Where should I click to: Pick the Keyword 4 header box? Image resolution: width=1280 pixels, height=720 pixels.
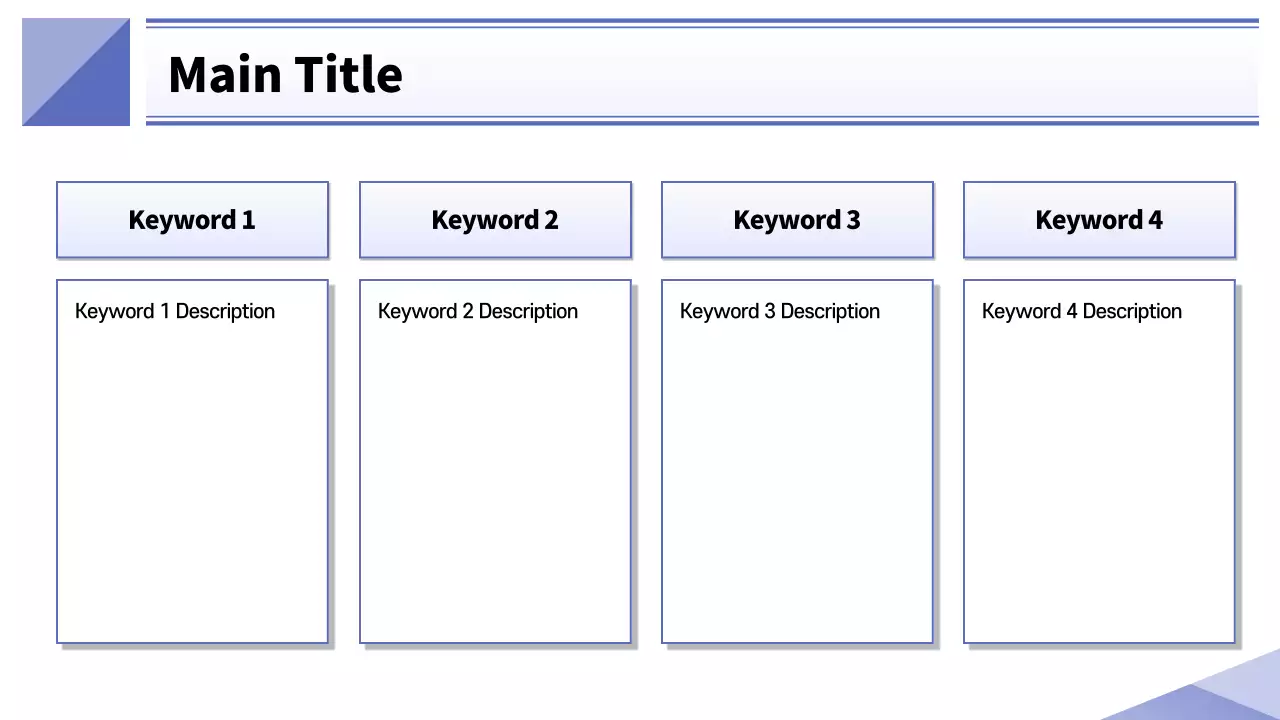[x=1099, y=220]
